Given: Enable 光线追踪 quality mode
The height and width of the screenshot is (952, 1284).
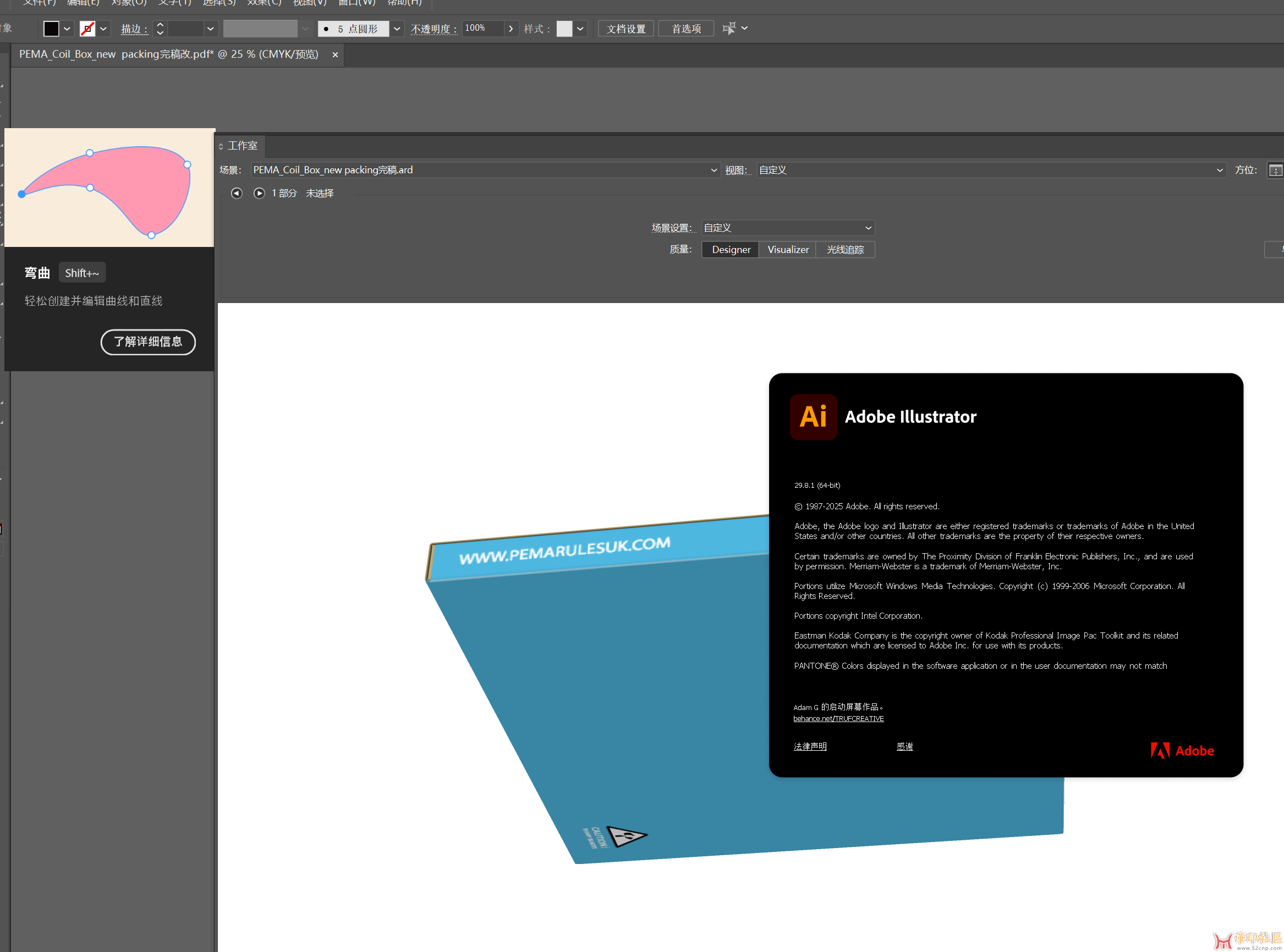Looking at the screenshot, I should coord(845,250).
